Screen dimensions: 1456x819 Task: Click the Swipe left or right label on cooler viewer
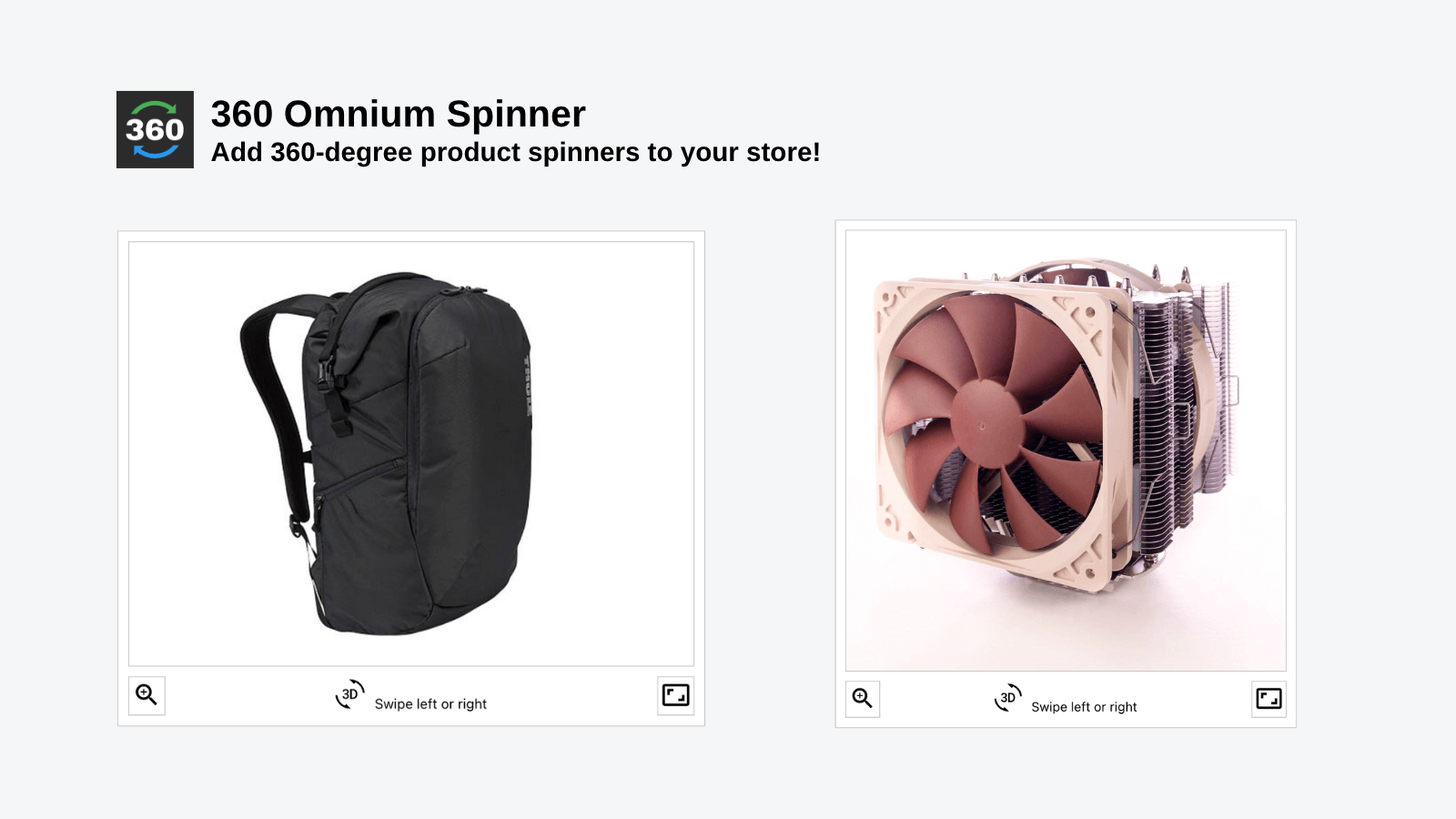tap(1084, 706)
